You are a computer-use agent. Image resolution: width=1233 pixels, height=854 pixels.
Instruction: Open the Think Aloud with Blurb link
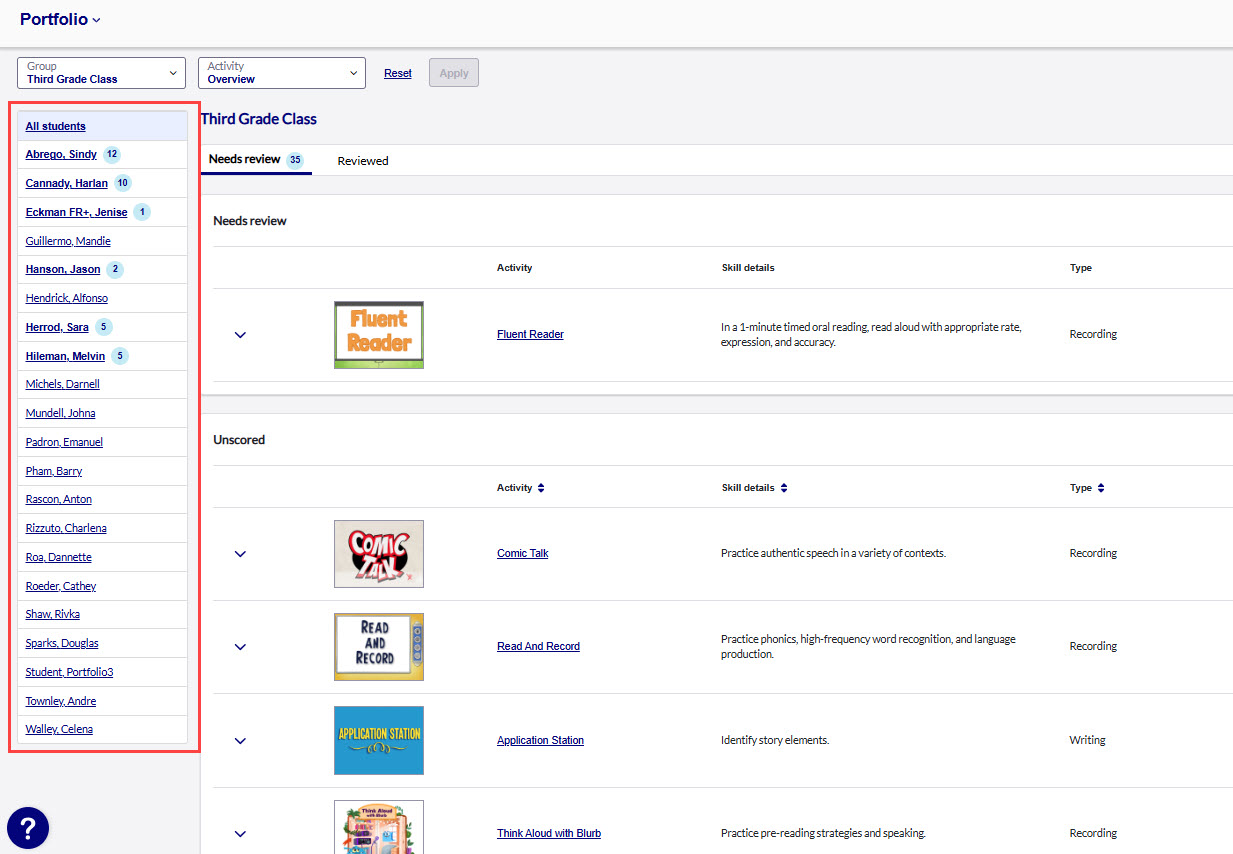[x=548, y=833]
